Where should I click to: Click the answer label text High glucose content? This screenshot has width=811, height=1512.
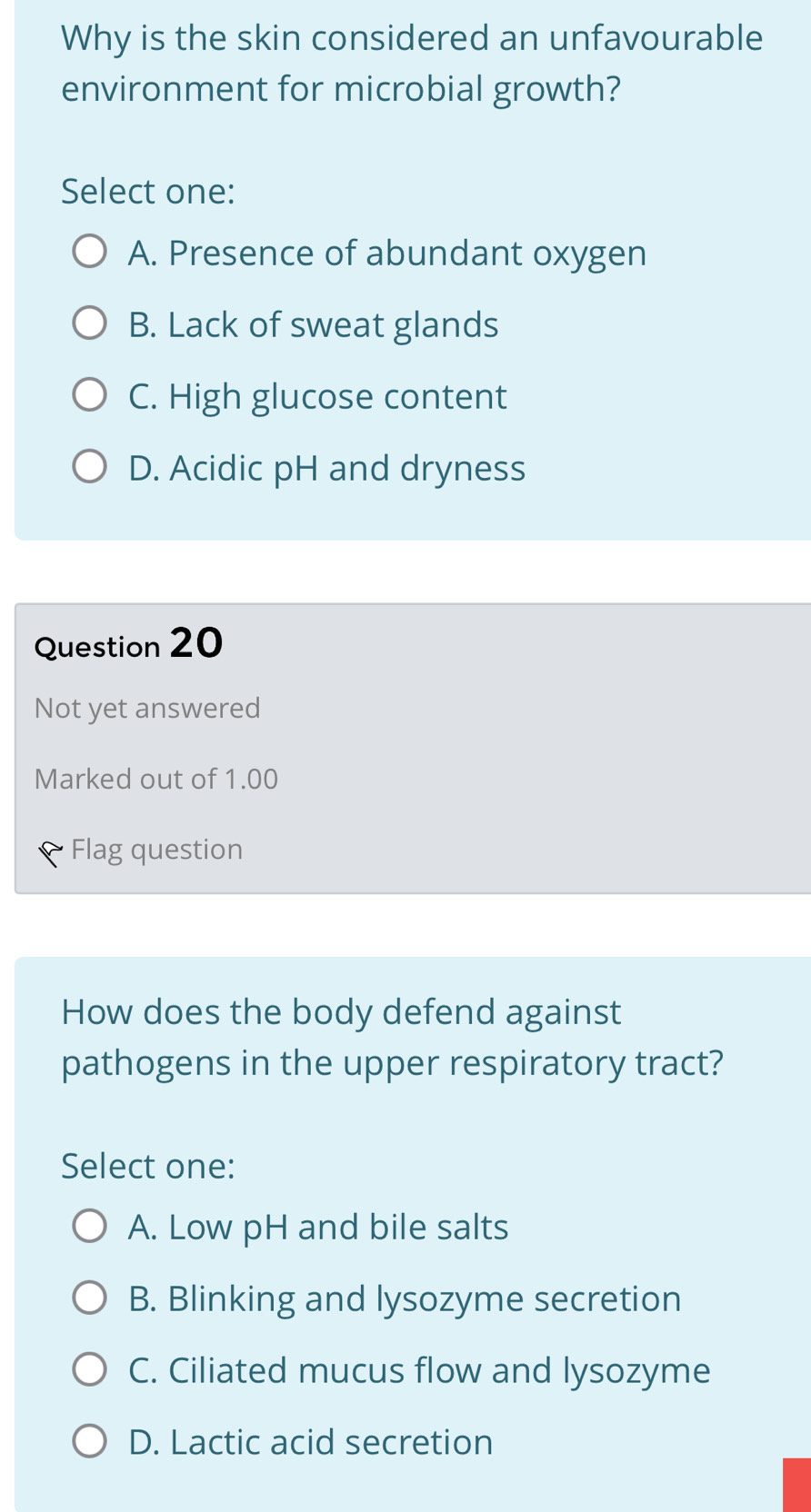(x=317, y=396)
